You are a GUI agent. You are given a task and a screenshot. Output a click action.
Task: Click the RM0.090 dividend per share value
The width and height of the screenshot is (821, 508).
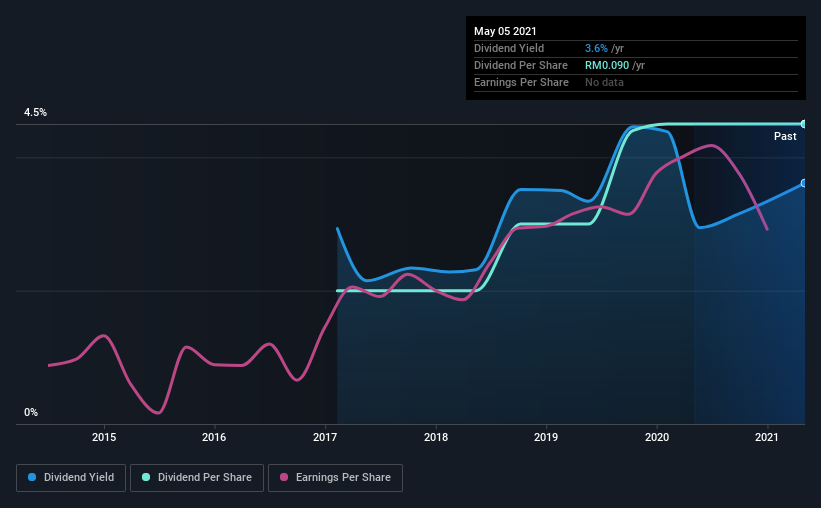(x=607, y=65)
